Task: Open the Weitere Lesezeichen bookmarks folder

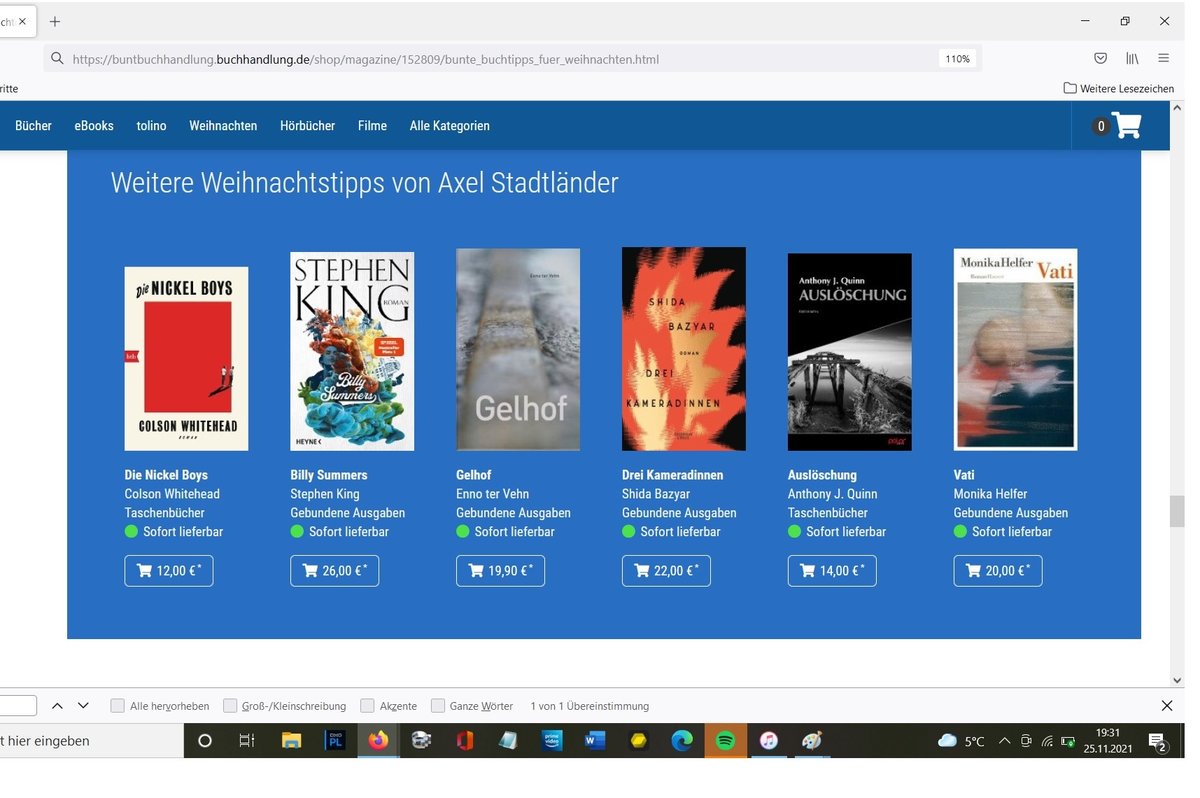Action: pos(1119,88)
